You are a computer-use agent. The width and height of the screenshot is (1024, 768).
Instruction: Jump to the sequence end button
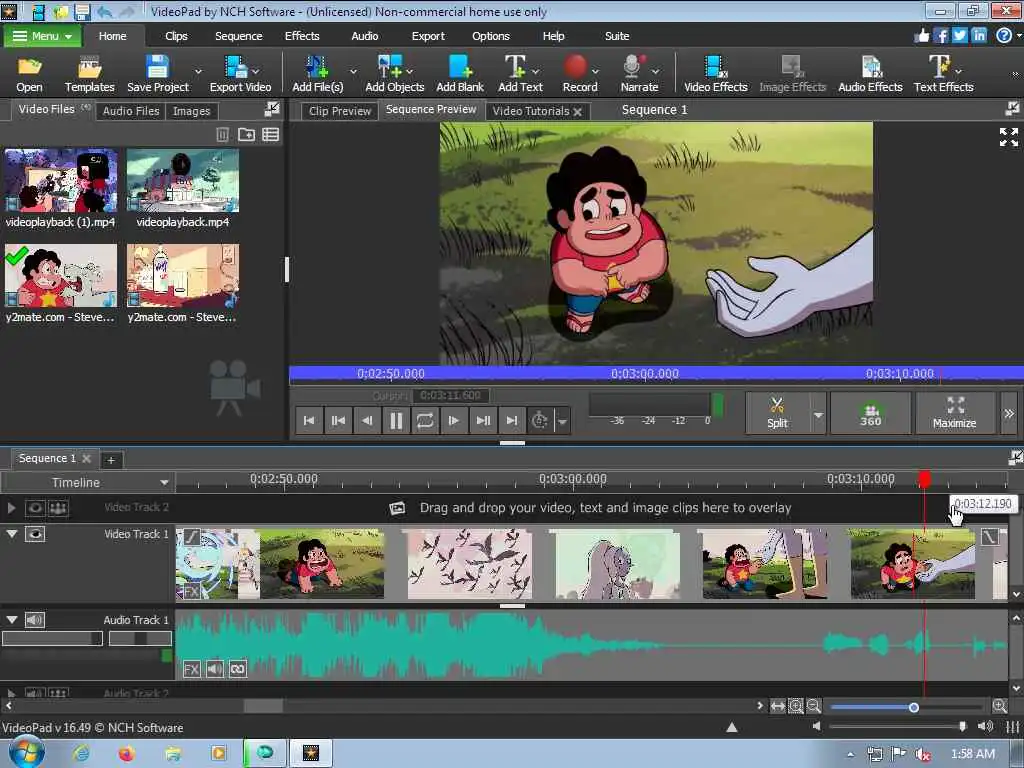(511, 421)
